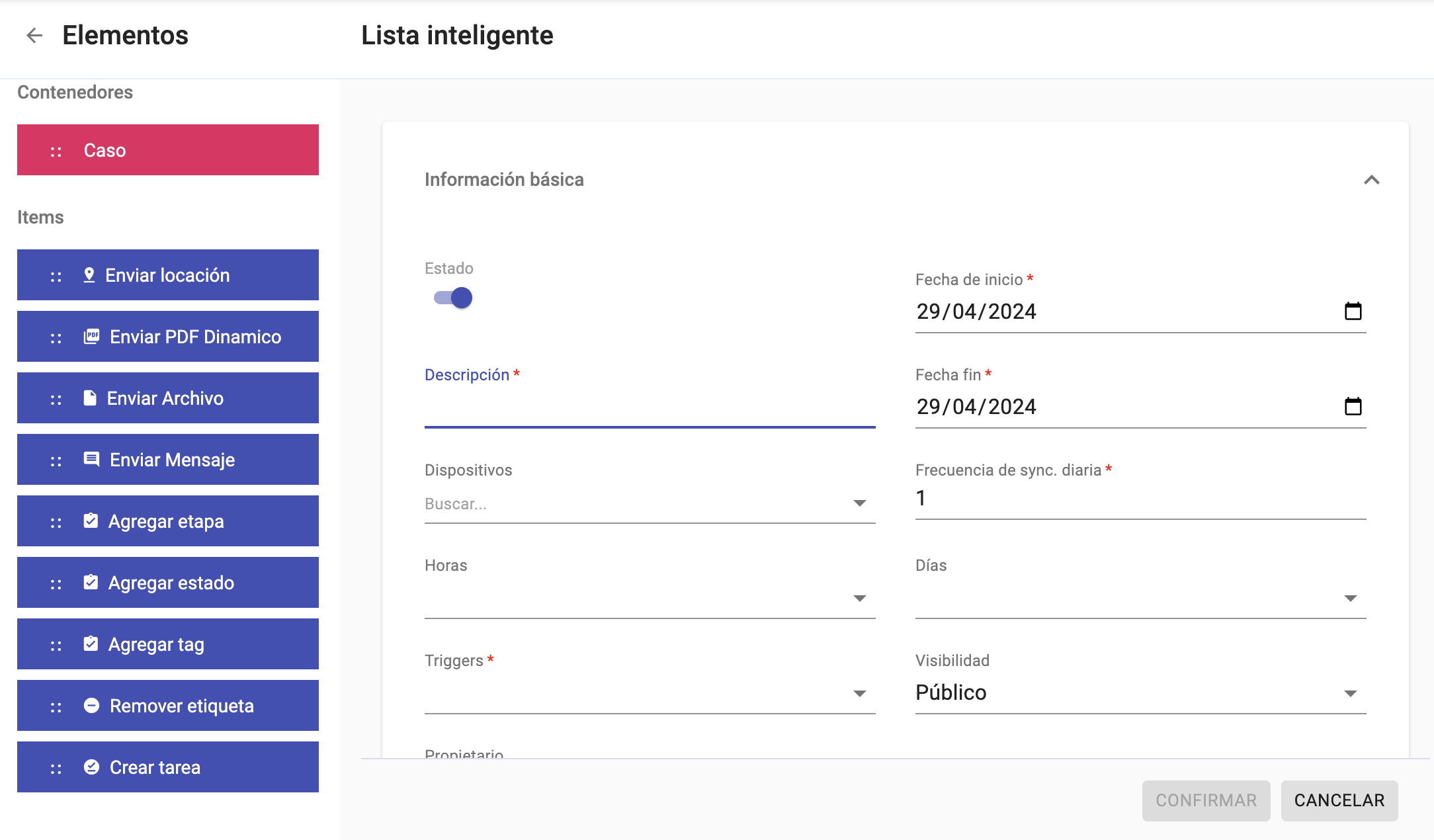1434x840 pixels.
Task: Click the clipboard icon on Agregar etapa
Action: [91, 521]
